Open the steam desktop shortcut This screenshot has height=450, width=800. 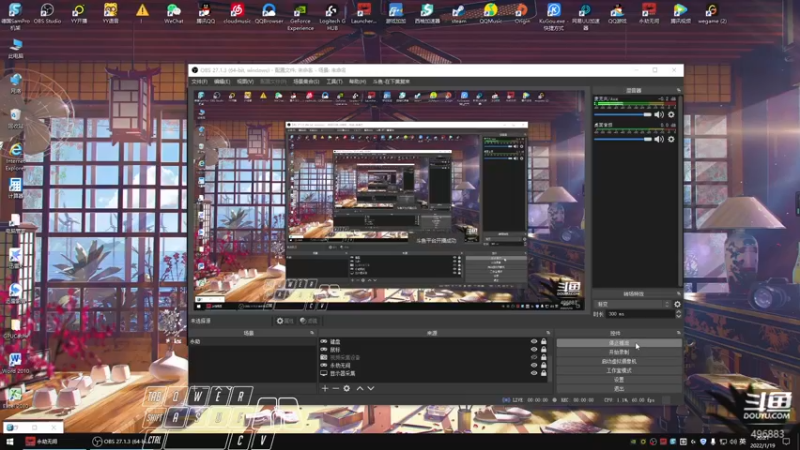458,13
